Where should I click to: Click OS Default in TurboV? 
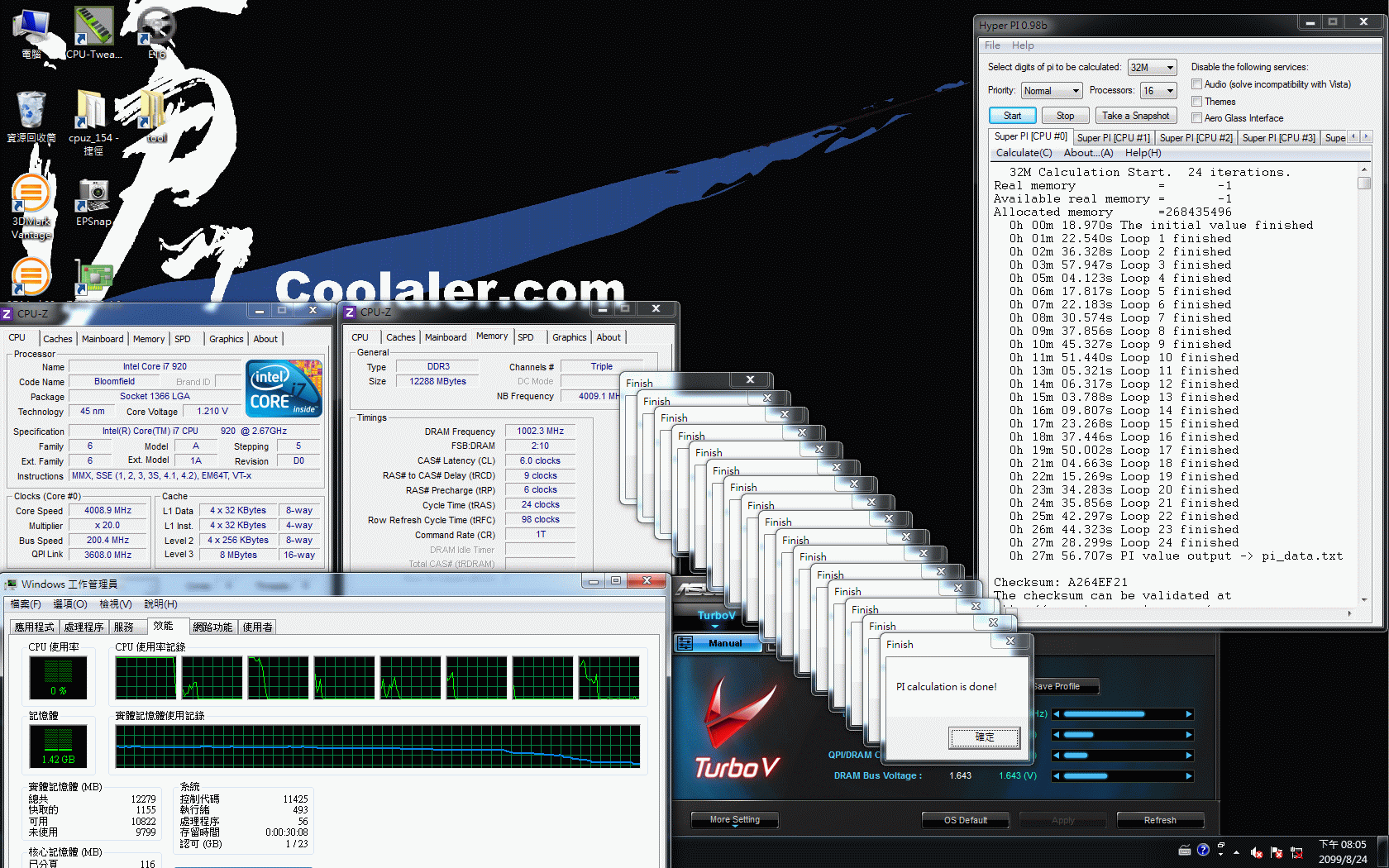(x=966, y=820)
